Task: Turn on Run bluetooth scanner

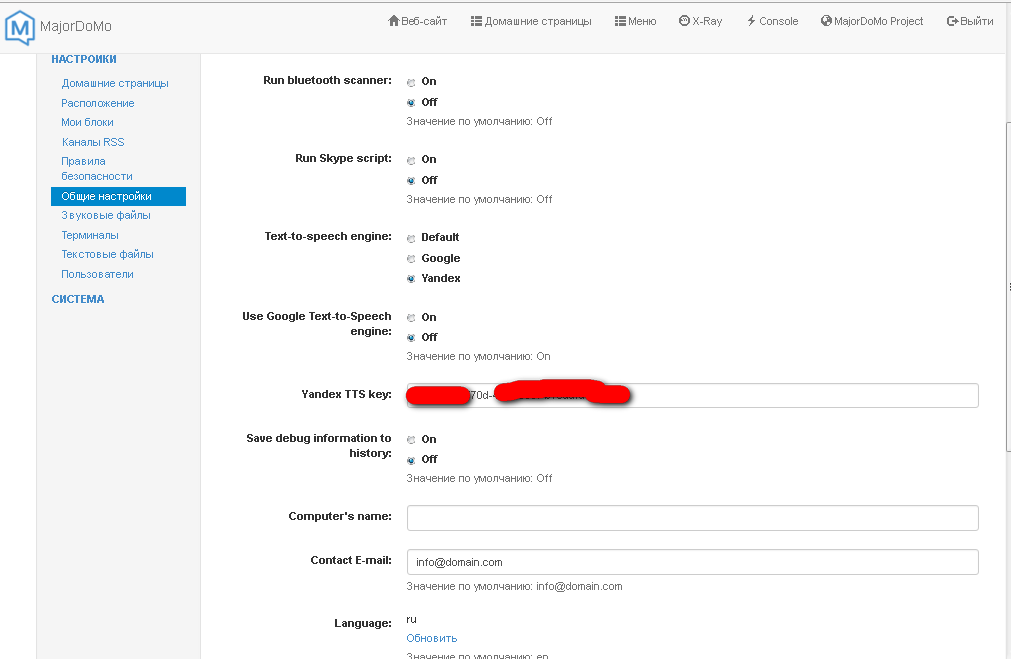Action: (411, 82)
